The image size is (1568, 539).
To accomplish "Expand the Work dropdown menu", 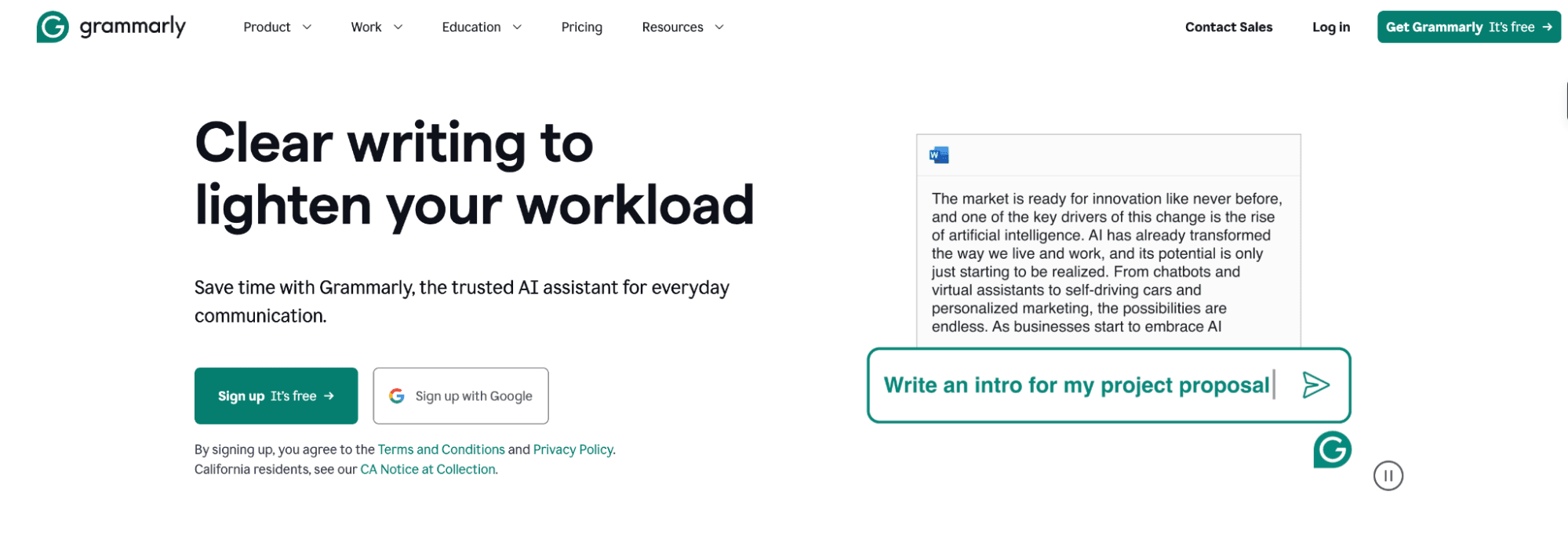I will pyautogui.click(x=377, y=27).
